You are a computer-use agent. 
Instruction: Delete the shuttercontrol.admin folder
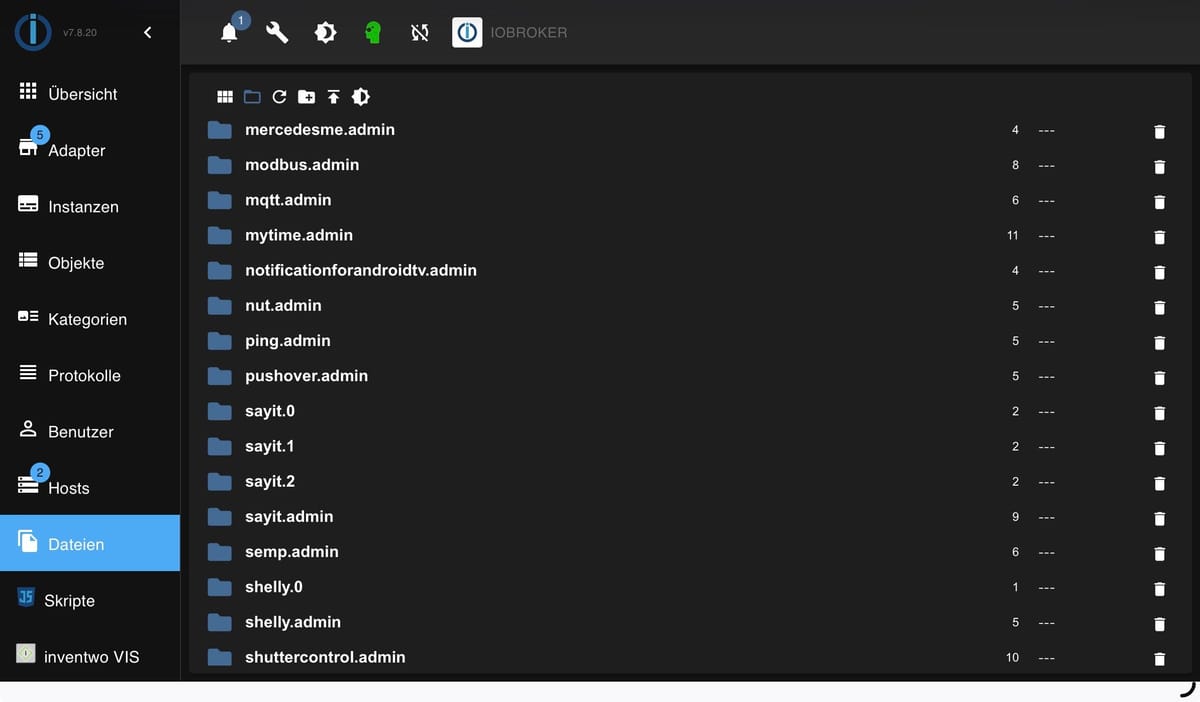click(x=1159, y=658)
